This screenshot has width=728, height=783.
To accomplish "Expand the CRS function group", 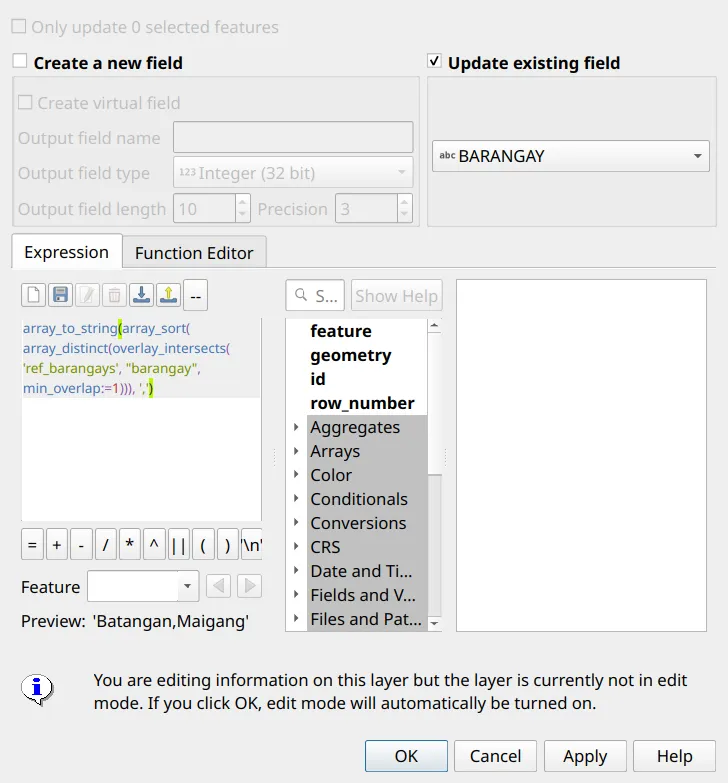I will (x=296, y=546).
